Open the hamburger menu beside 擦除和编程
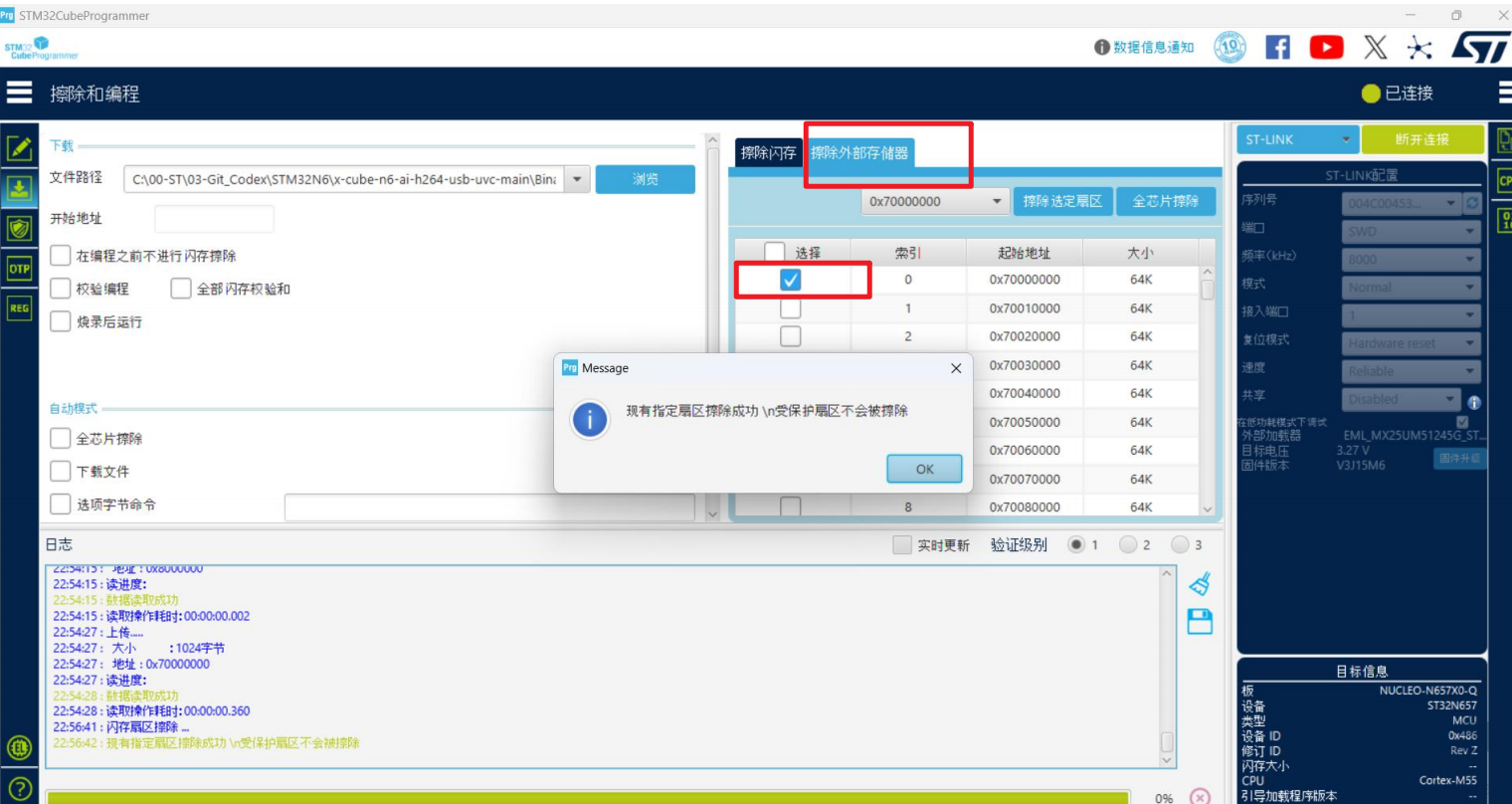 tap(19, 93)
